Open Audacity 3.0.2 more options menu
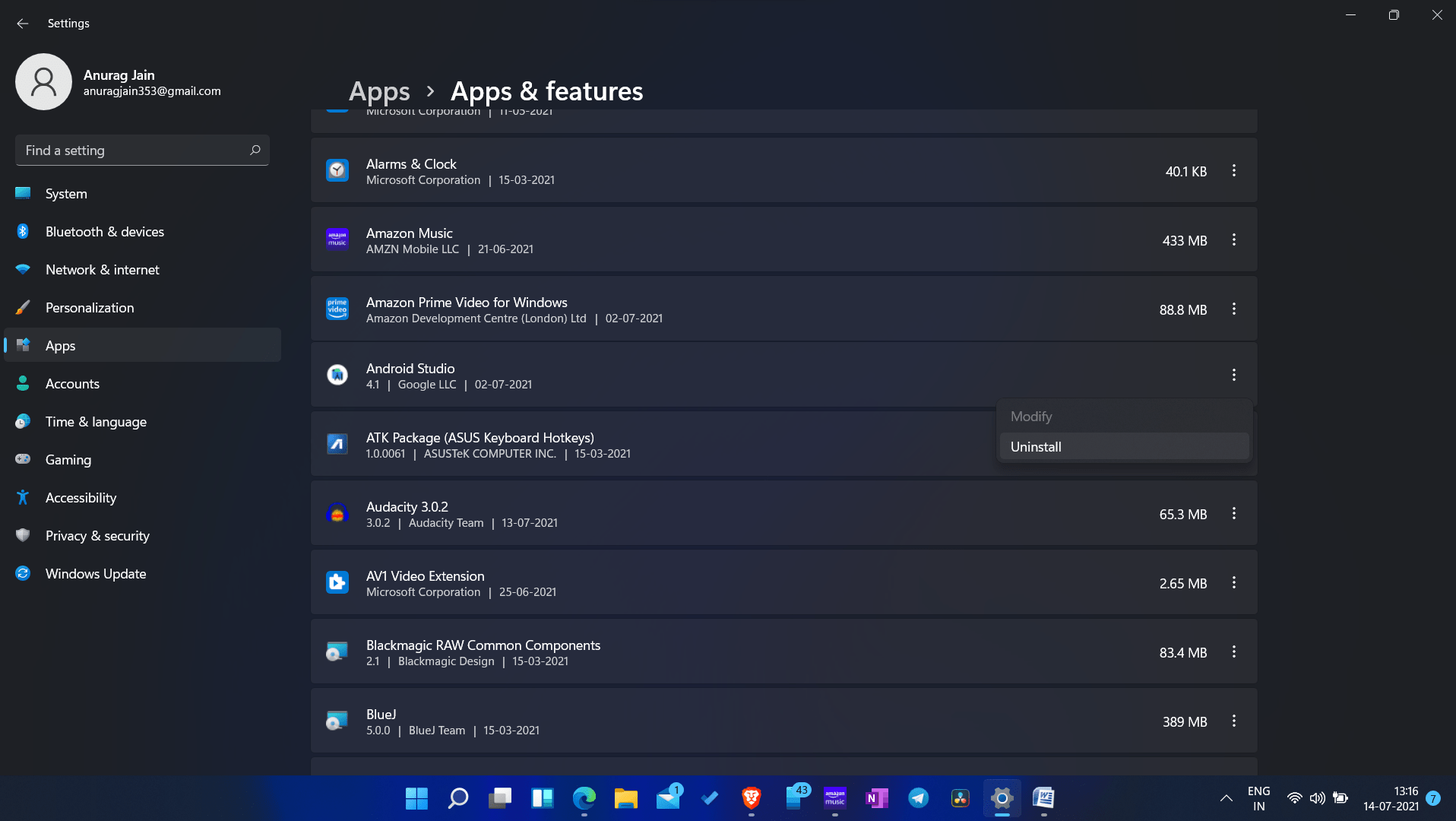Screen dimensions: 1456x821 [x=1233, y=514]
